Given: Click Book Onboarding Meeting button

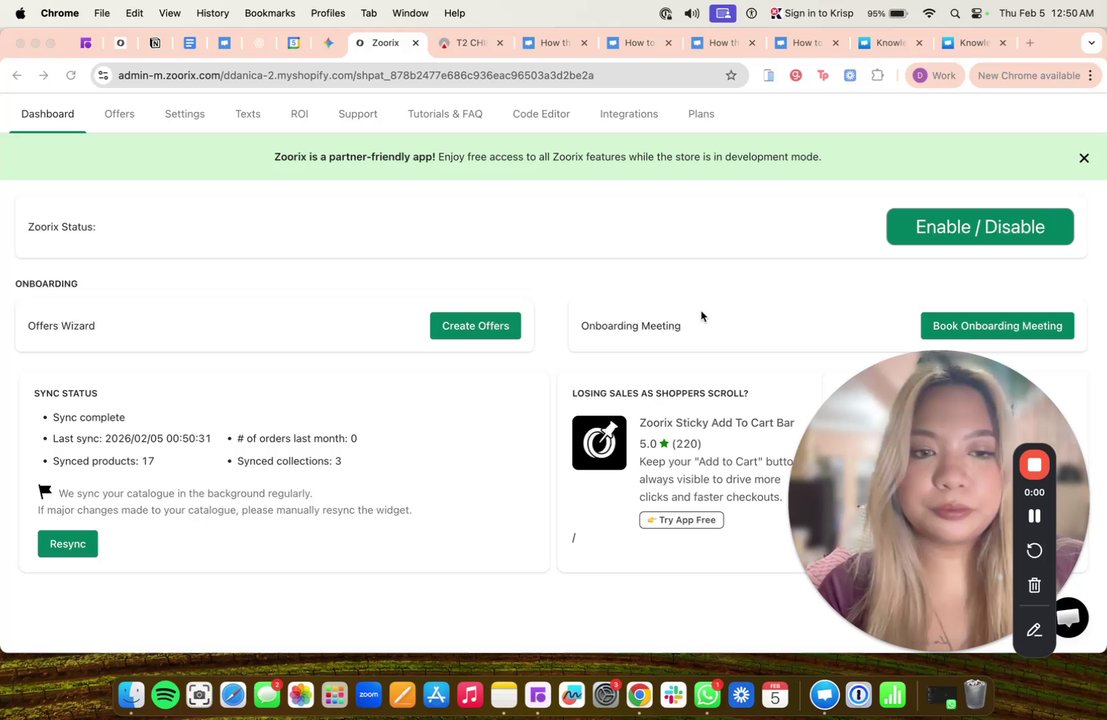Looking at the screenshot, I should coord(997,325).
